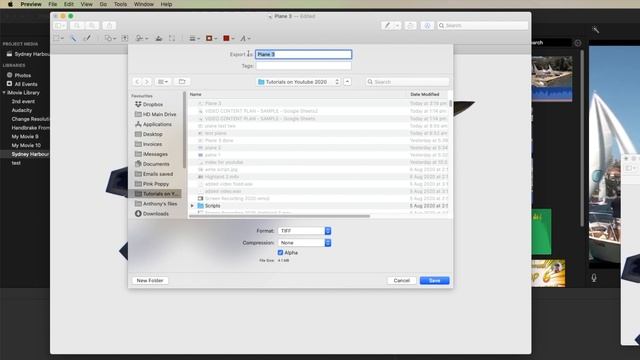Click the Search field in save dialog
The height and width of the screenshot is (360, 640).
click(x=407, y=82)
